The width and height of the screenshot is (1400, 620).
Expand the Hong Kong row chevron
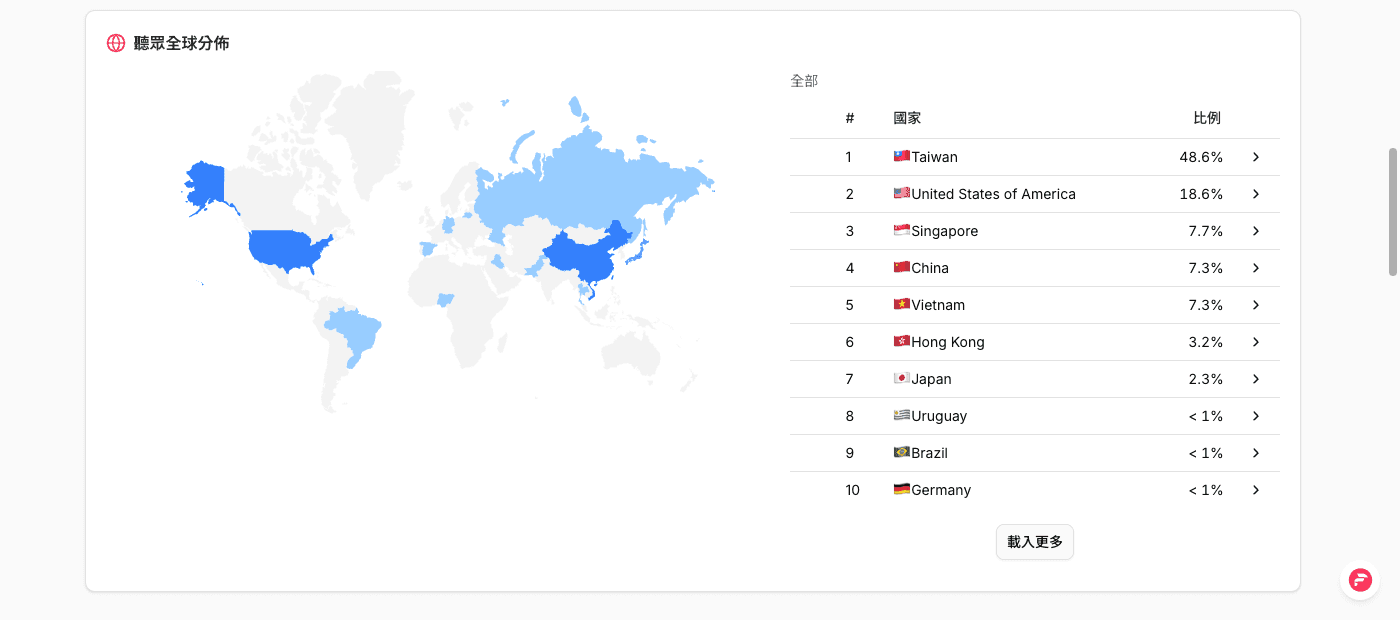1256,342
